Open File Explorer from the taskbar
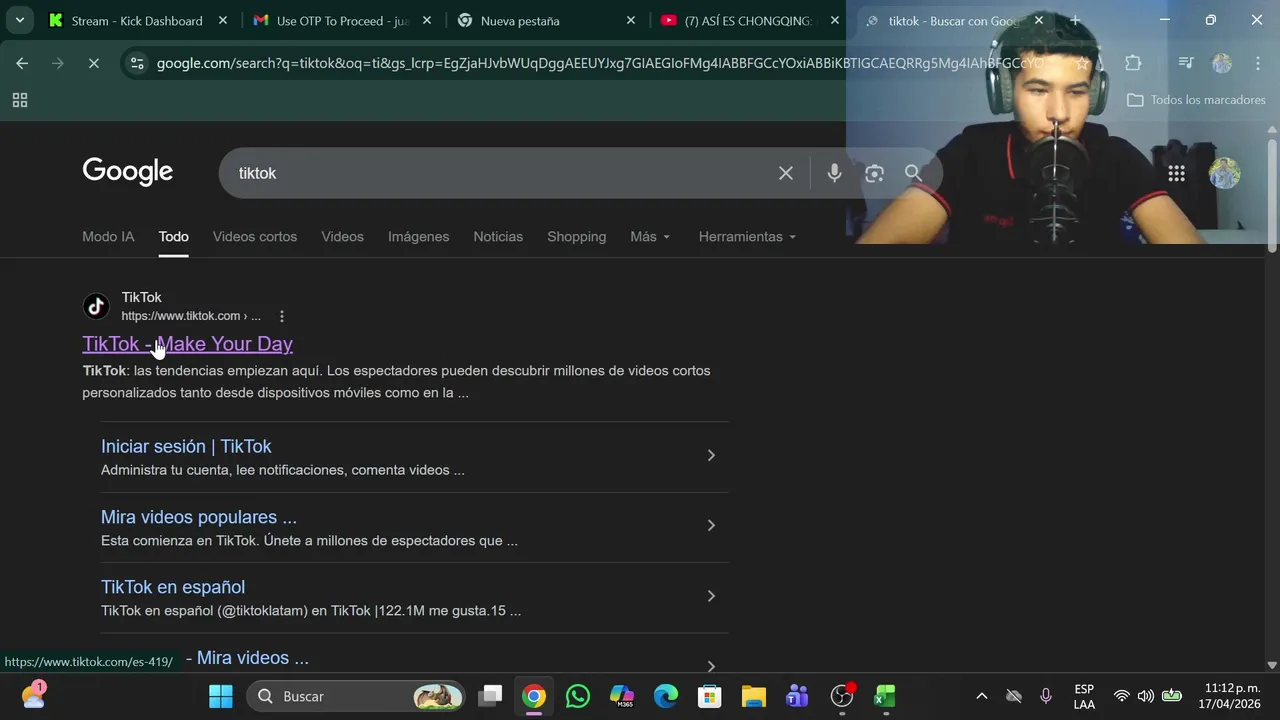This screenshot has width=1280, height=720. (x=754, y=696)
